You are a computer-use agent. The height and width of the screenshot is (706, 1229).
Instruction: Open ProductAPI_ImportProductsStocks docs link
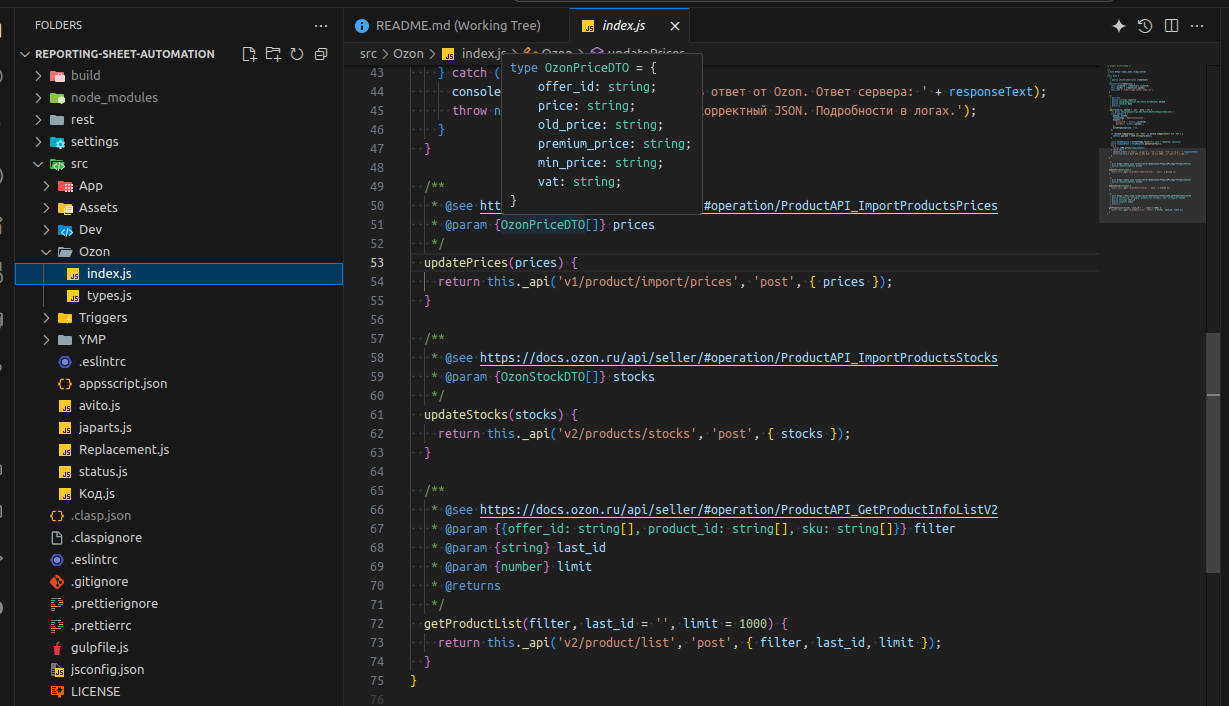pyautogui.click(x=738, y=358)
